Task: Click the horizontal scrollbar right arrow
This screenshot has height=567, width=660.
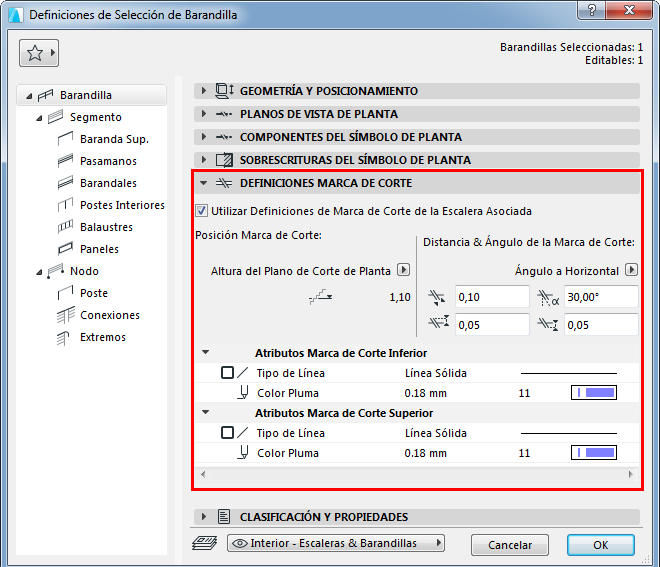Action: pos(630,474)
